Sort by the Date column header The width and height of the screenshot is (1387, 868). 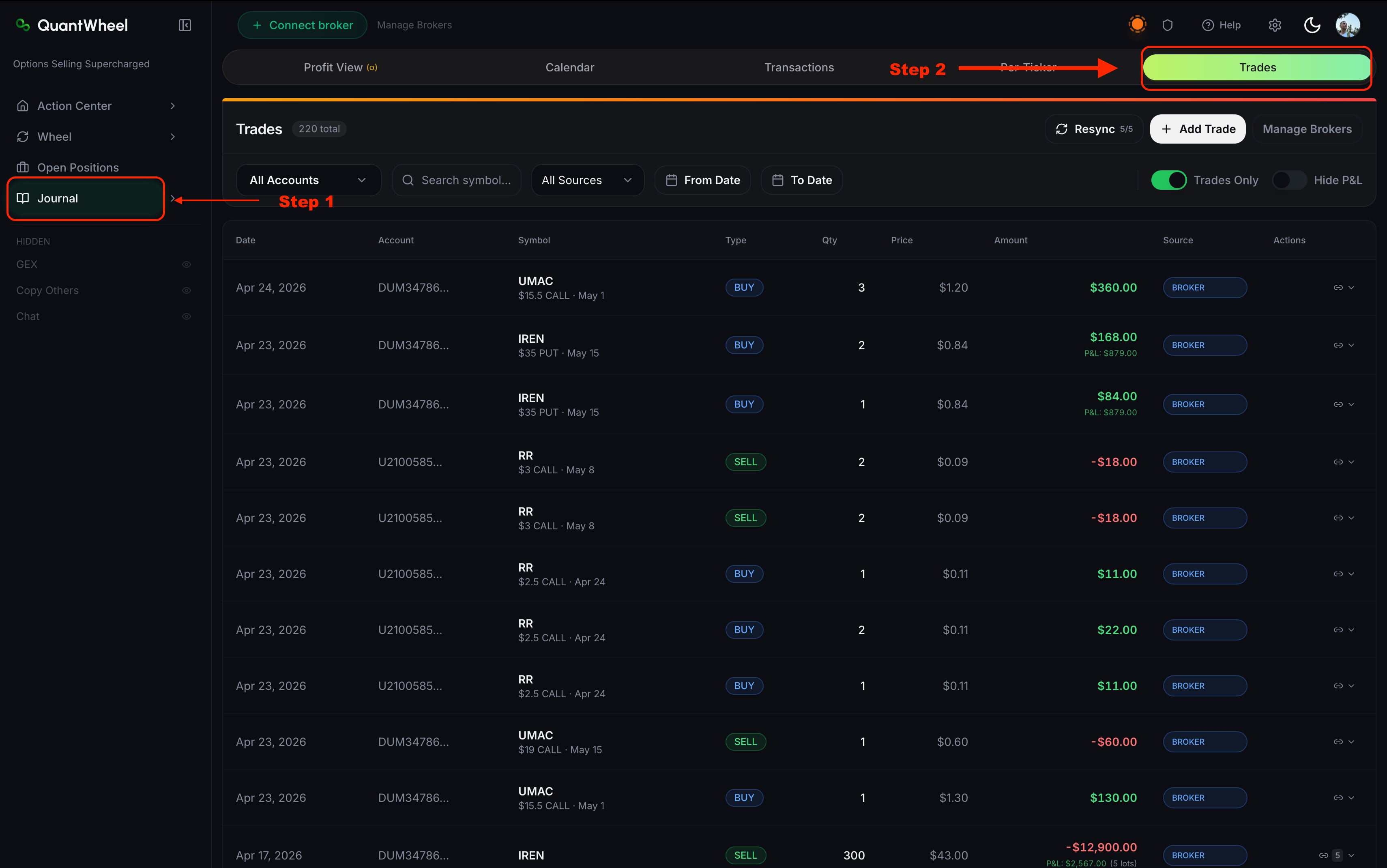[246, 240]
